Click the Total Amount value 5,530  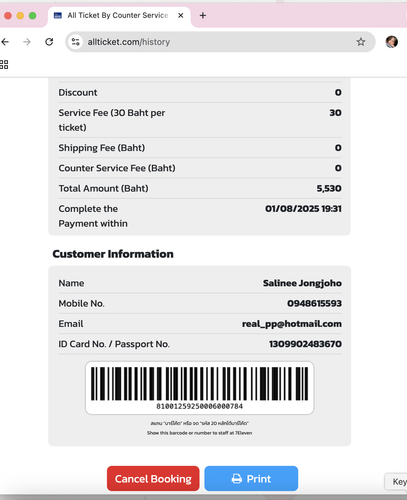tap(329, 188)
